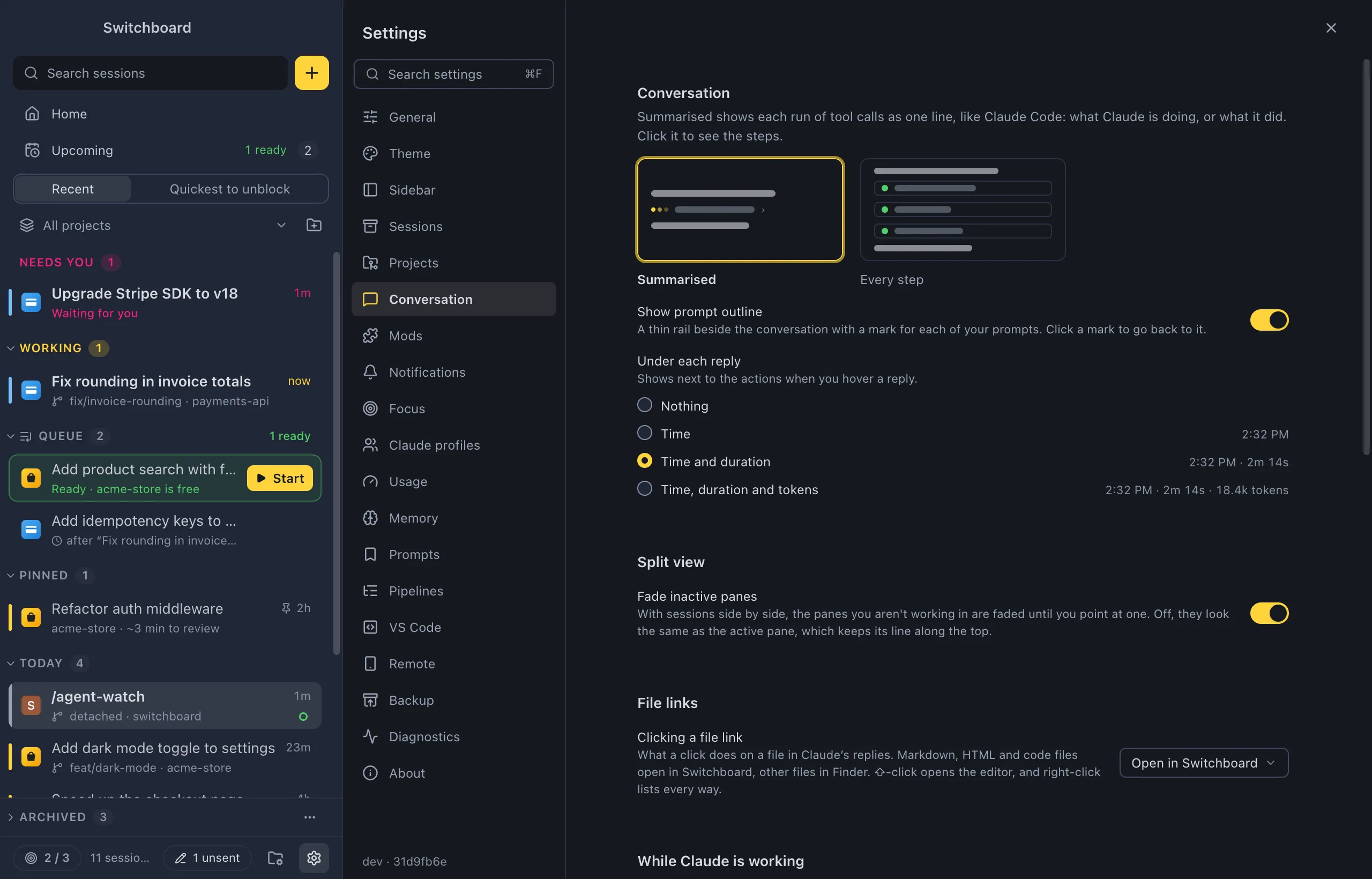Screen dimensions: 1372x879
Task: Open Fix rounding in invoice totals session
Action: pos(165,390)
